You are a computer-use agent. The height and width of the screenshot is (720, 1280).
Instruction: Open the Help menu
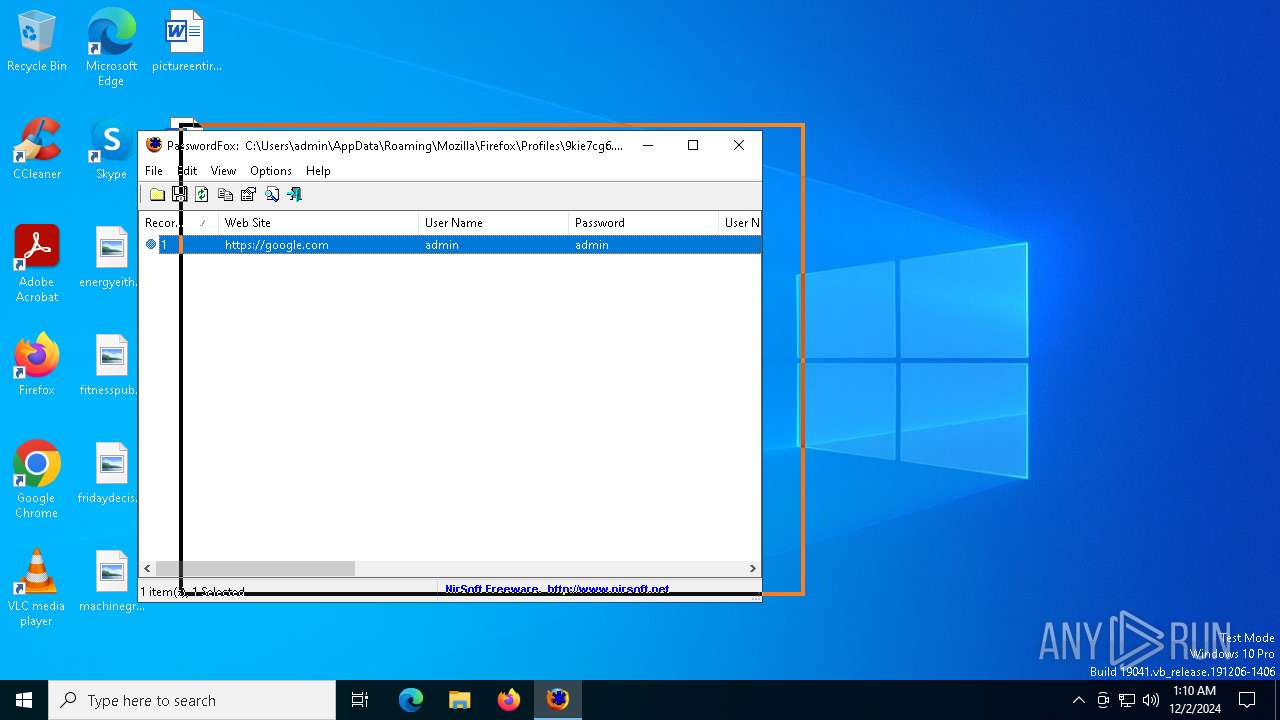318,171
